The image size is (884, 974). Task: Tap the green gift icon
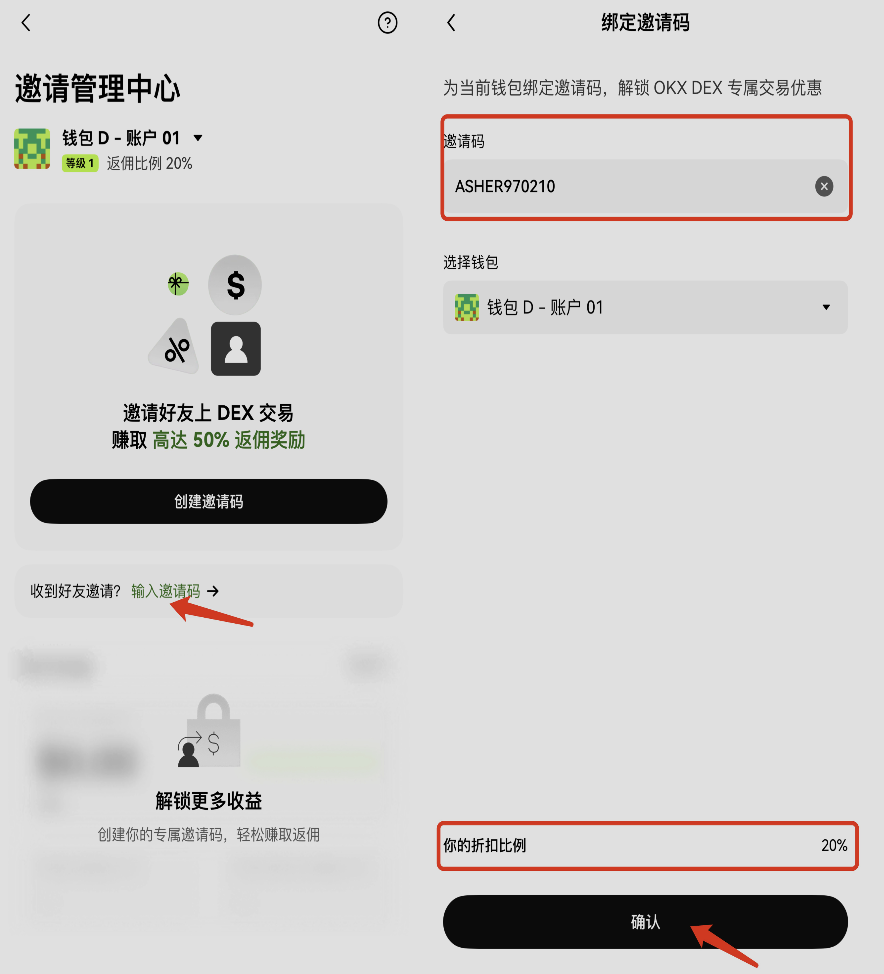click(178, 284)
